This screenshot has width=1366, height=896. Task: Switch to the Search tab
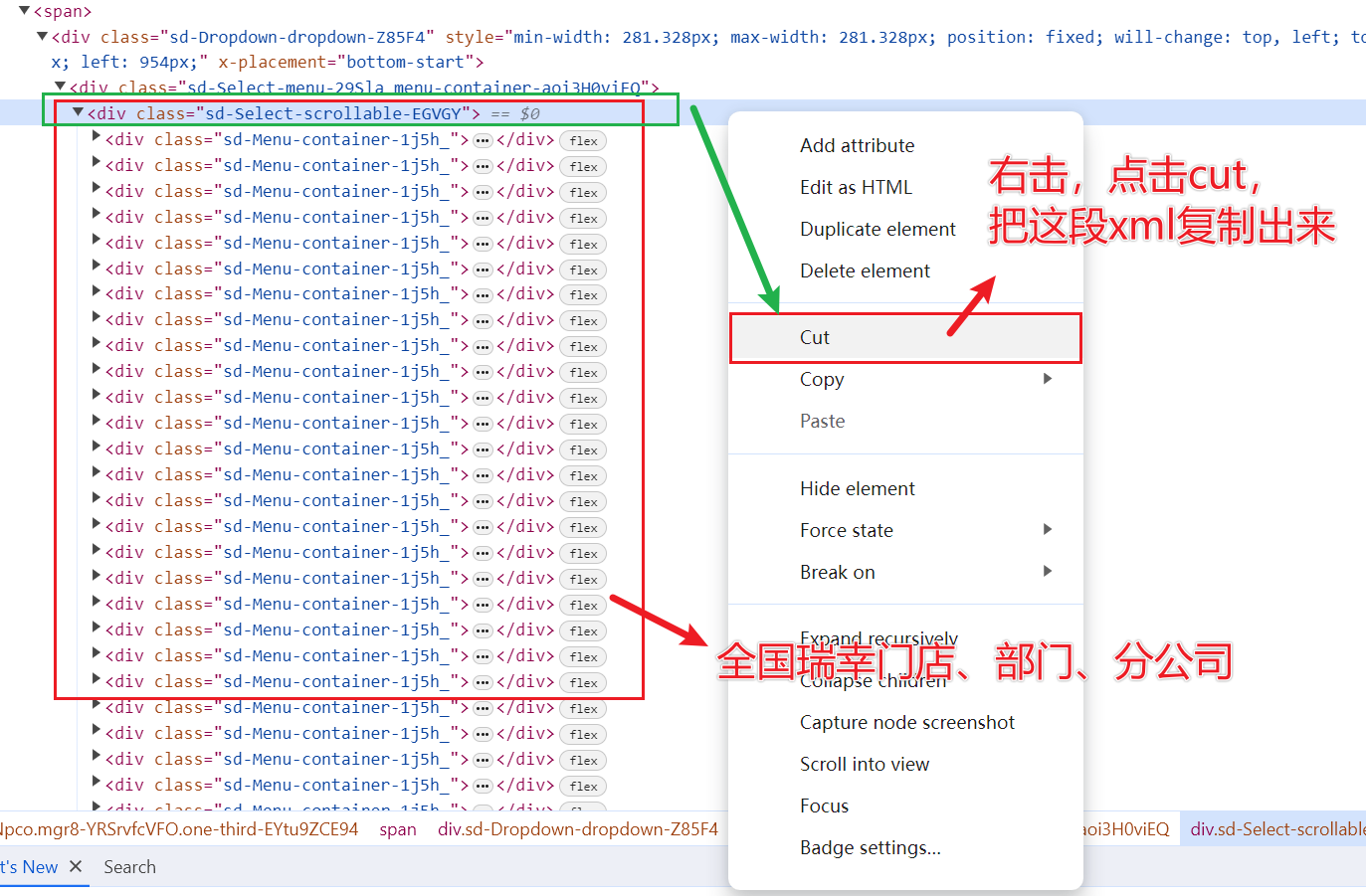[129, 866]
